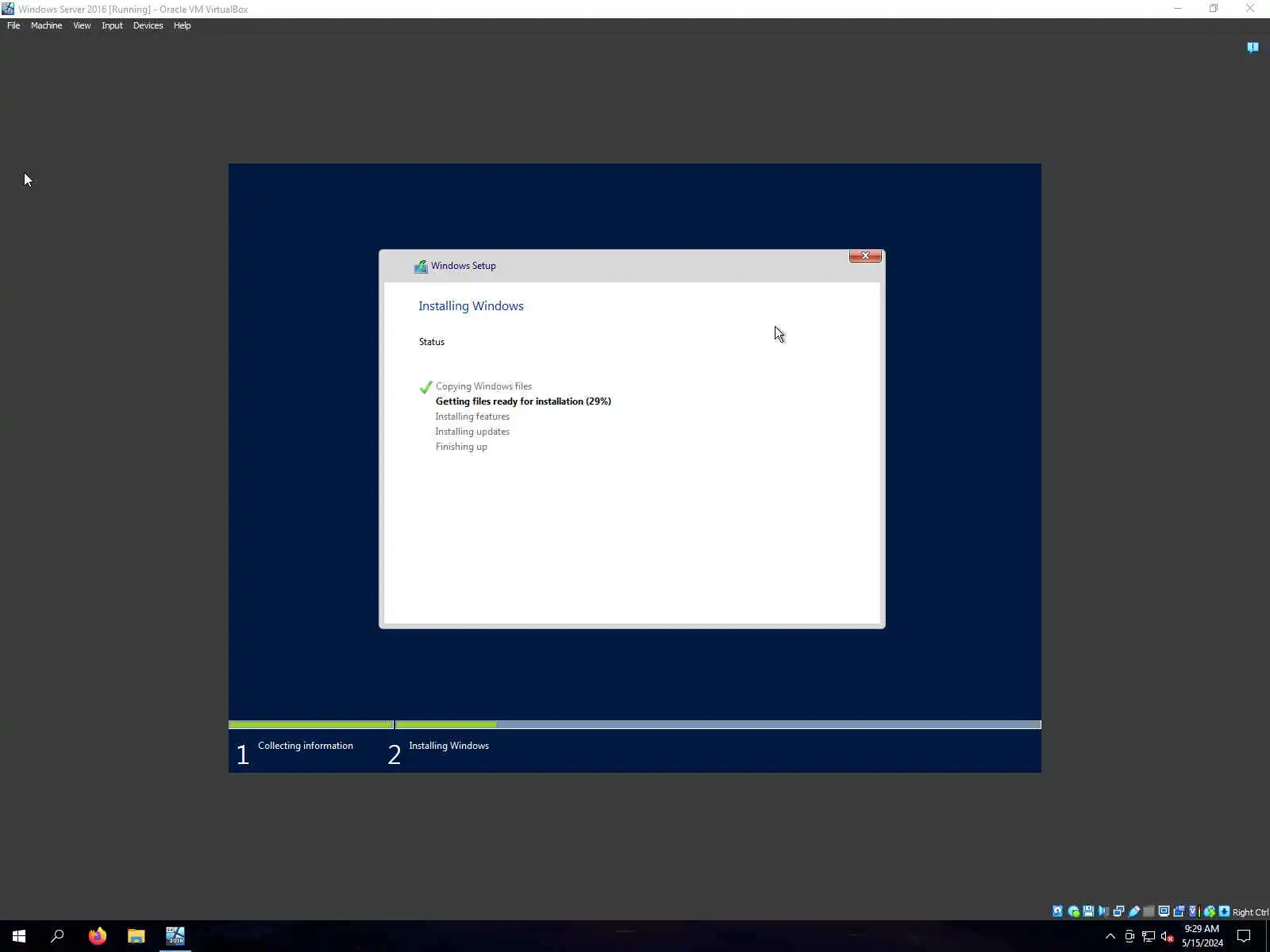Click the 'Collecting information' stage label
1270x952 pixels.
(306, 746)
